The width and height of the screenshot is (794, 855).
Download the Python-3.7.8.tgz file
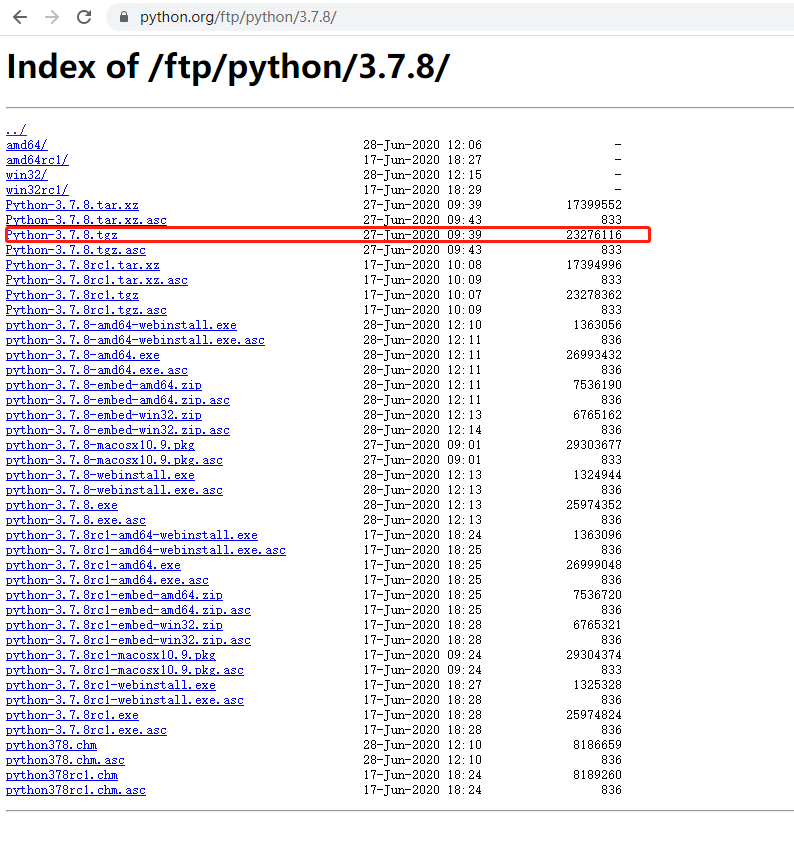coord(62,235)
